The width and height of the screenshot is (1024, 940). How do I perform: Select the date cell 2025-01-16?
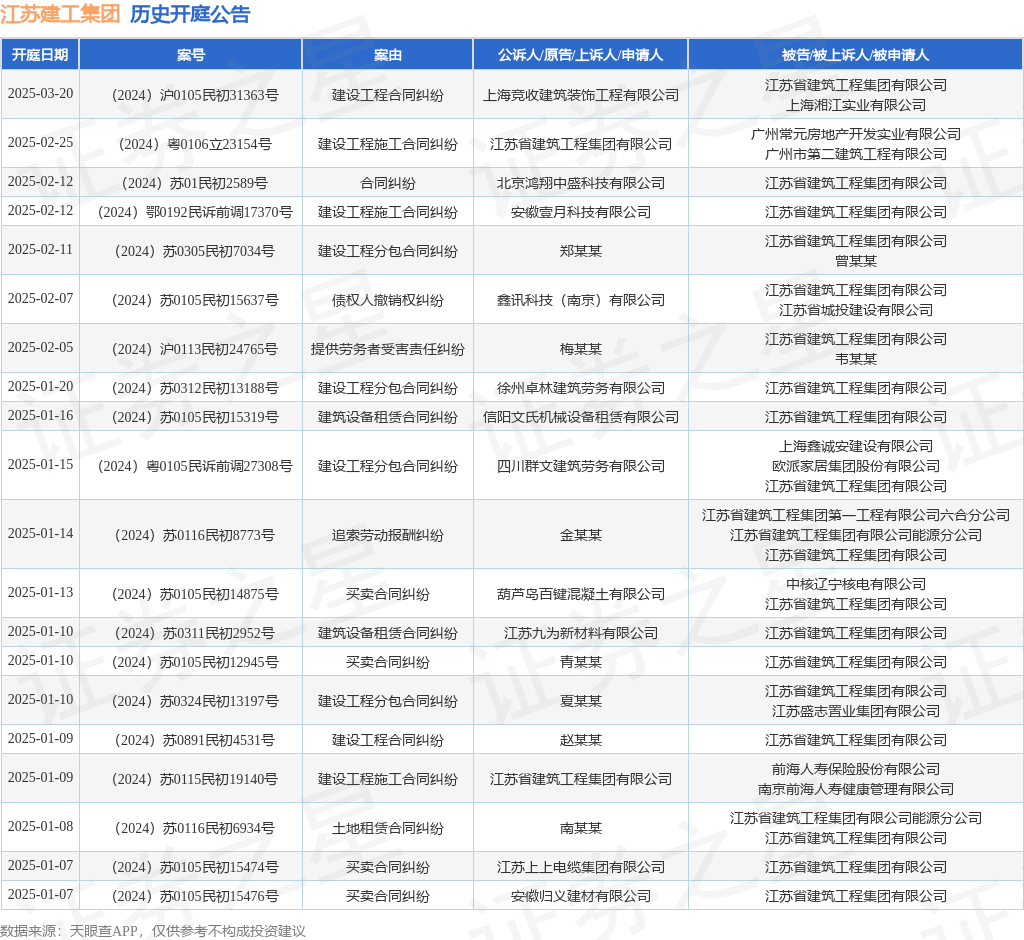pyautogui.click(x=40, y=415)
